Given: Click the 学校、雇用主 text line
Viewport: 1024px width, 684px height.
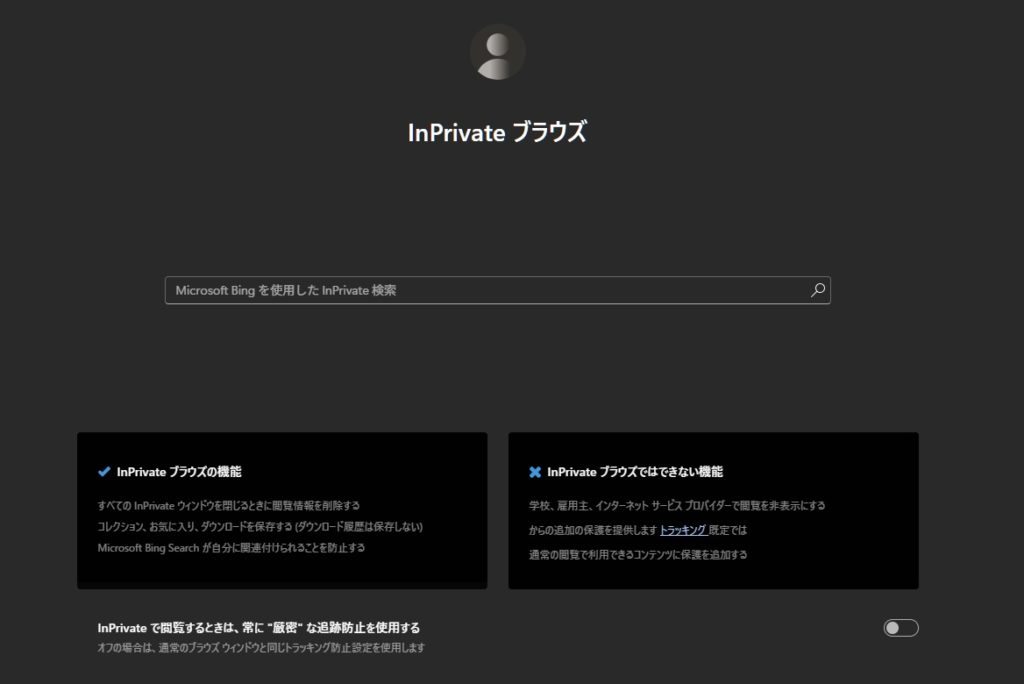Looking at the screenshot, I should click(x=677, y=506).
